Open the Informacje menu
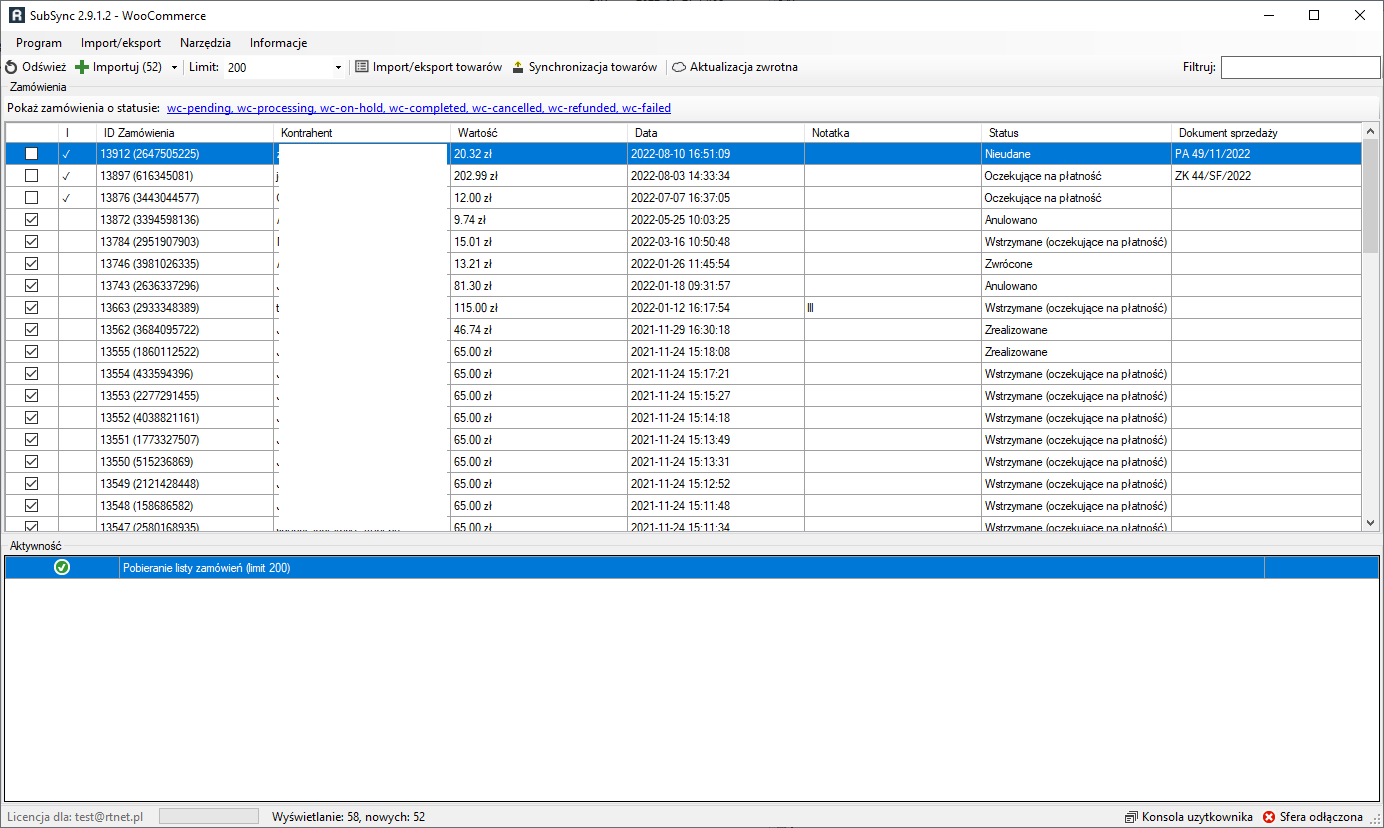Screen dimensions: 1384x828 tap(278, 43)
